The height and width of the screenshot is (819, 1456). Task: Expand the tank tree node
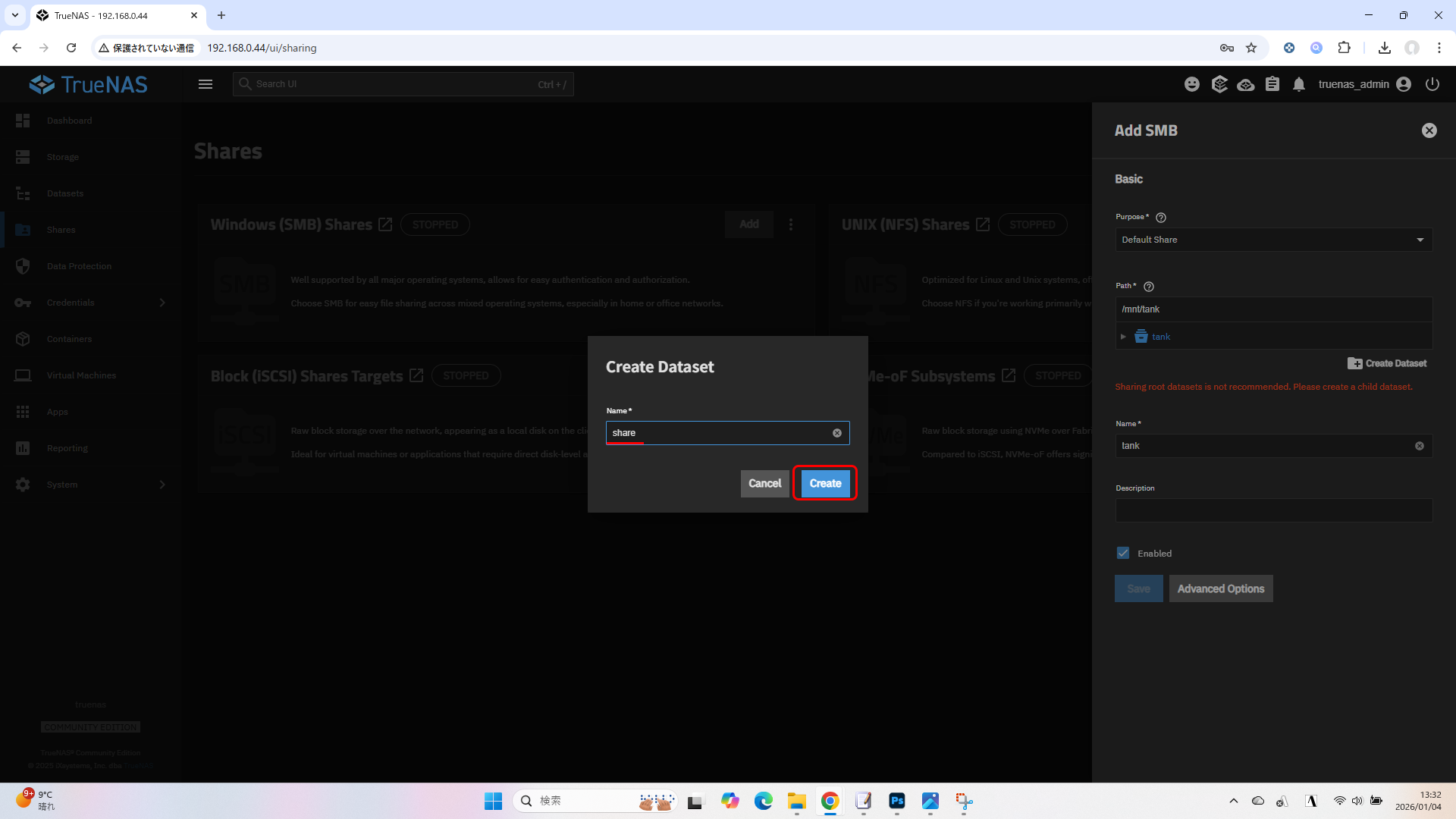tap(1123, 337)
